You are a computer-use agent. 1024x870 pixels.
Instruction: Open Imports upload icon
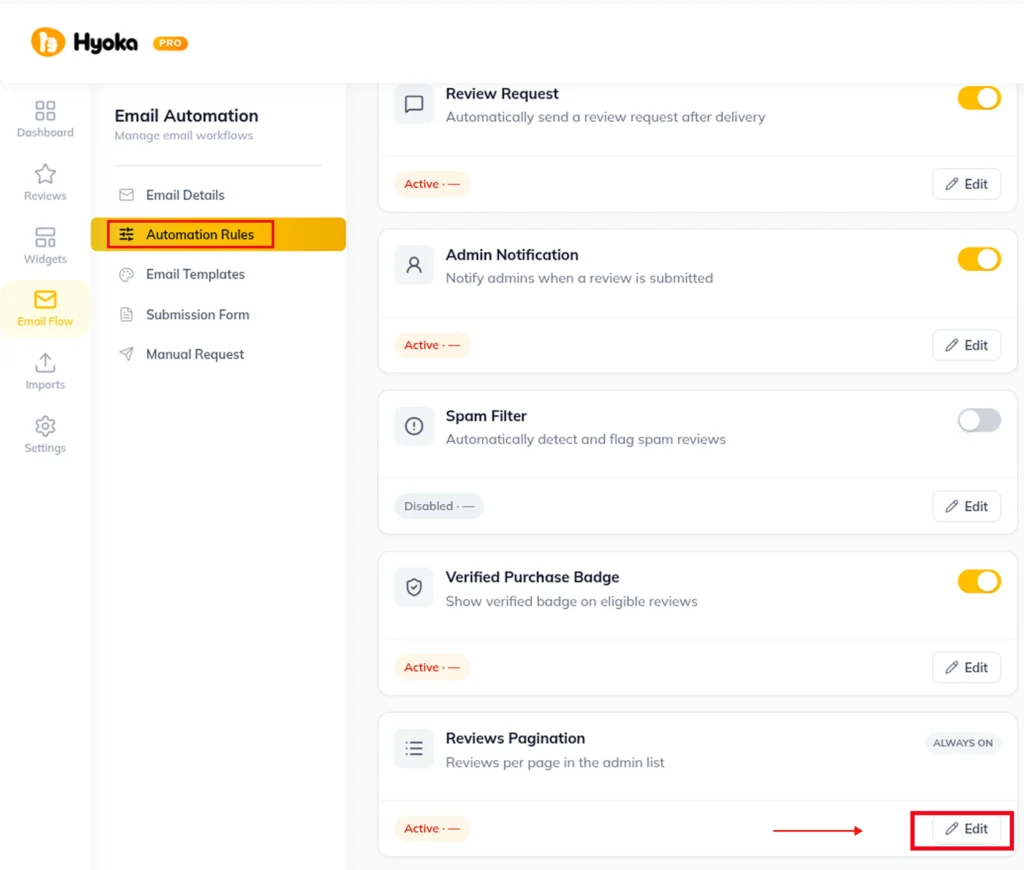point(45,363)
